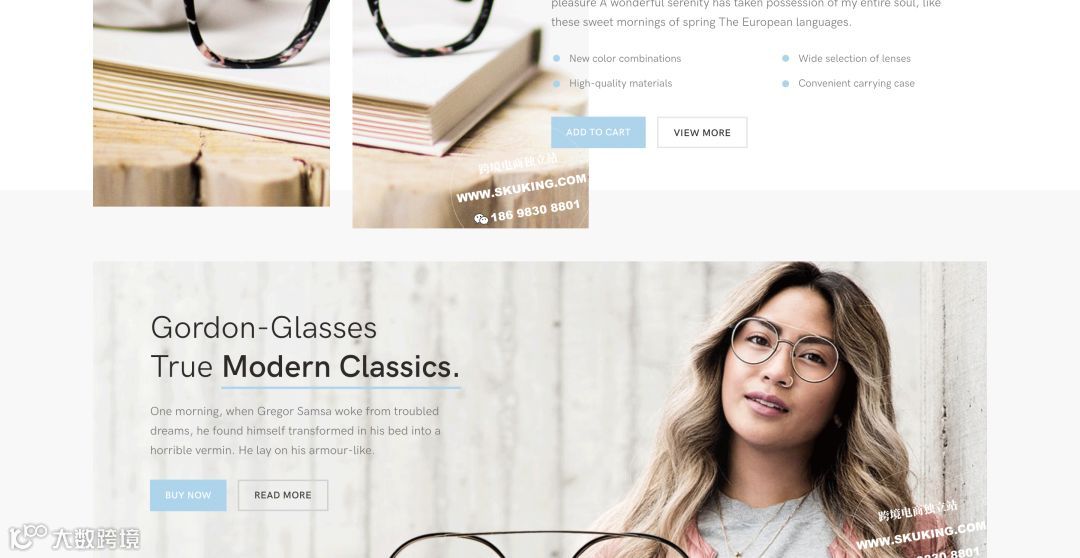Click the New color combinations feature text
Screen dimensions: 1080x558
click(625, 59)
